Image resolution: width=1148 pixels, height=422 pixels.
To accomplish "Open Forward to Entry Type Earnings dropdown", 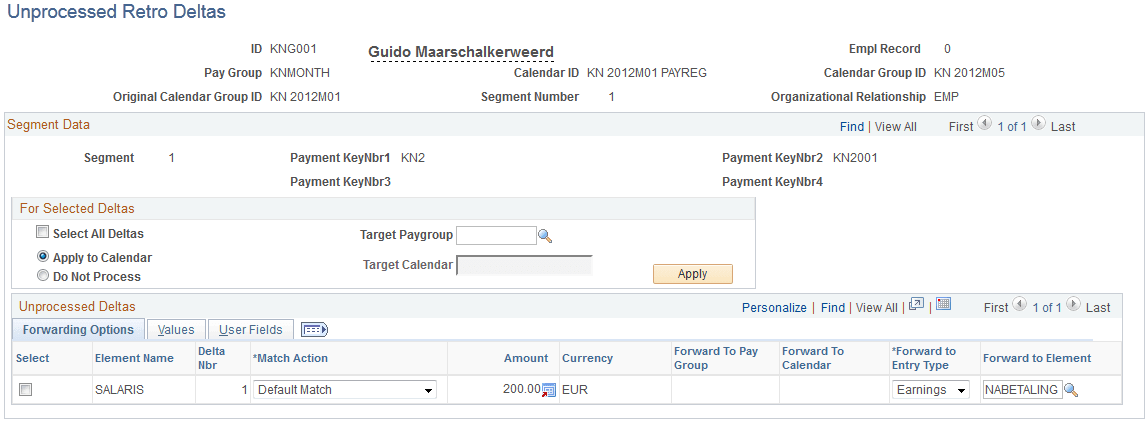I will pyautogui.click(x=931, y=390).
